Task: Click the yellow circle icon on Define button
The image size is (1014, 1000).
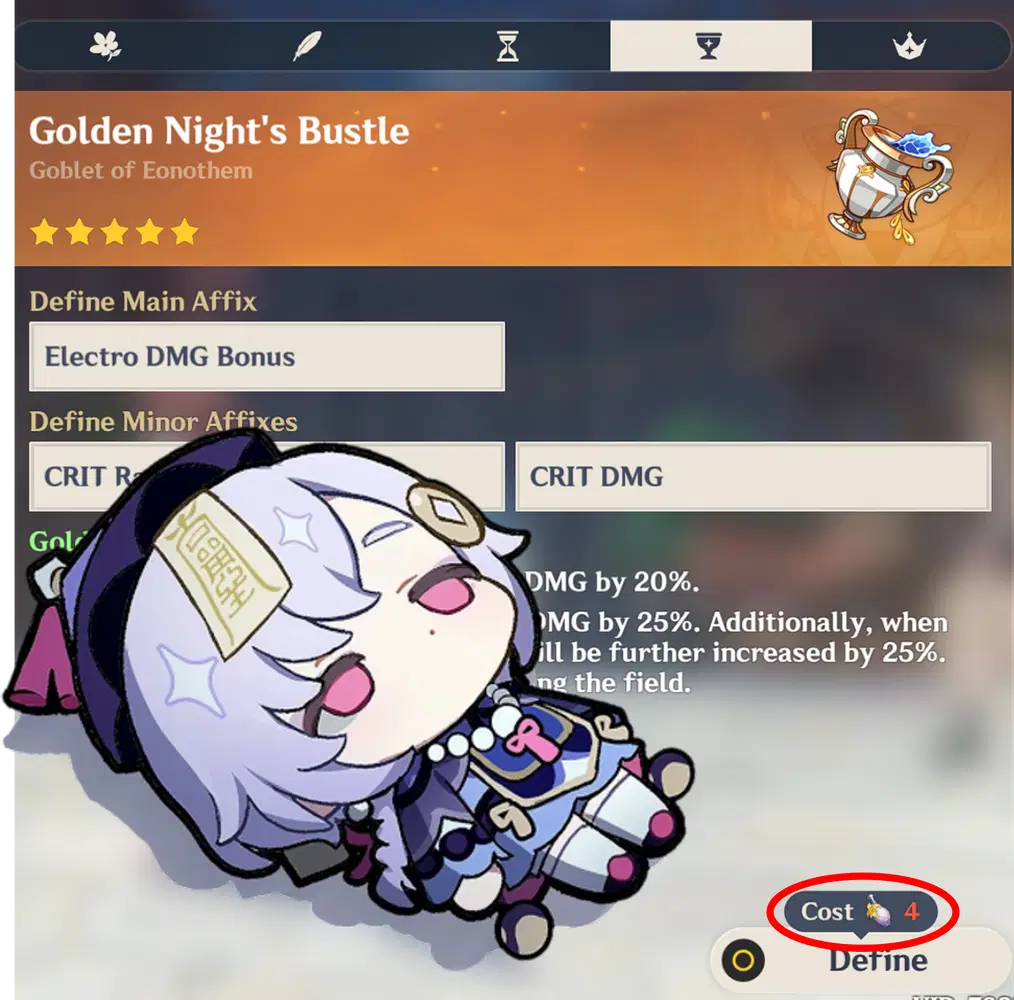Action: pyautogui.click(x=743, y=961)
